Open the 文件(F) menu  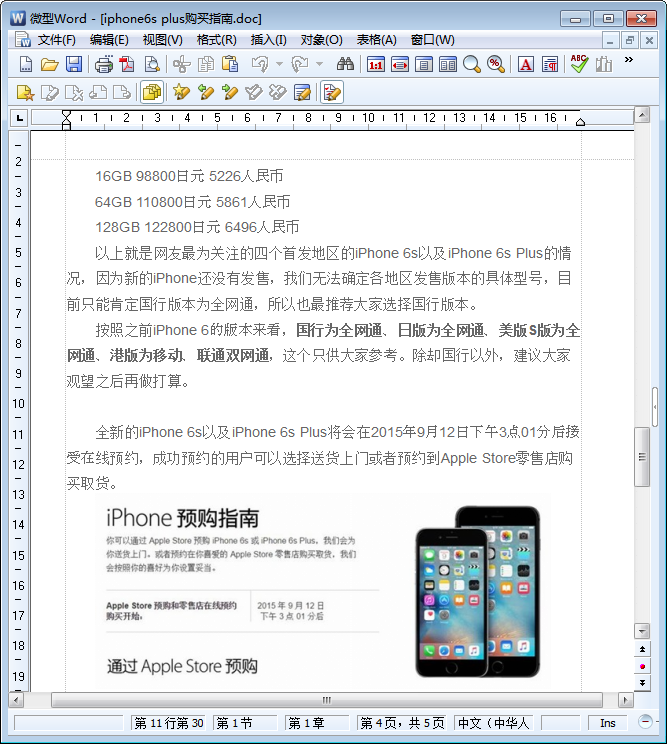tap(56, 40)
